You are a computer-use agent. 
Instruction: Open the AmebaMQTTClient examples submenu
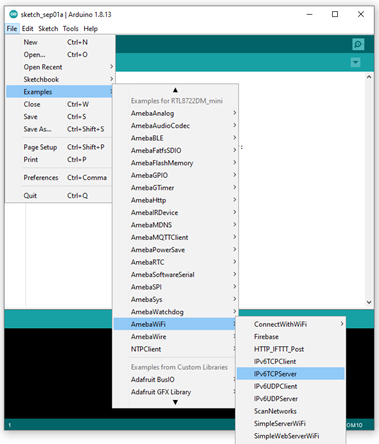coord(175,237)
